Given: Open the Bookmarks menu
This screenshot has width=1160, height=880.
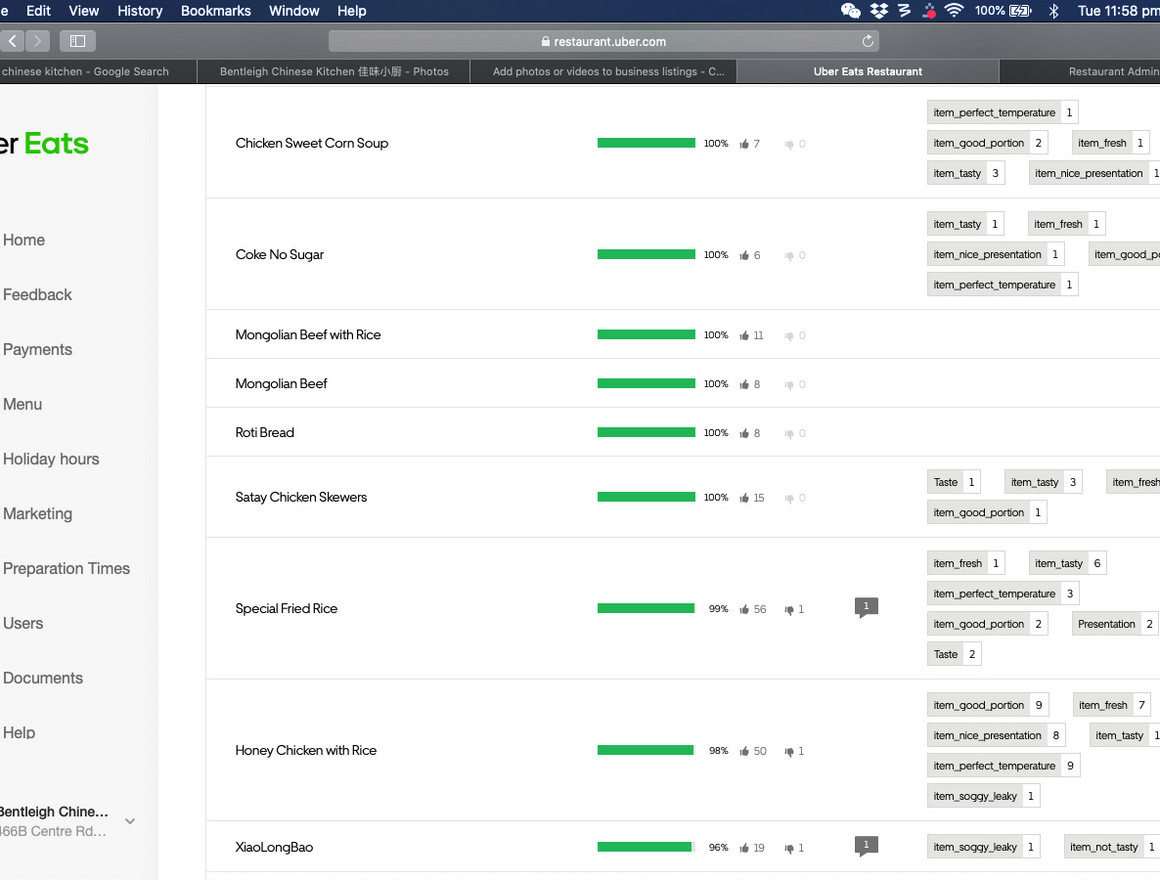Looking at the screenshot, I should [216, 11].
